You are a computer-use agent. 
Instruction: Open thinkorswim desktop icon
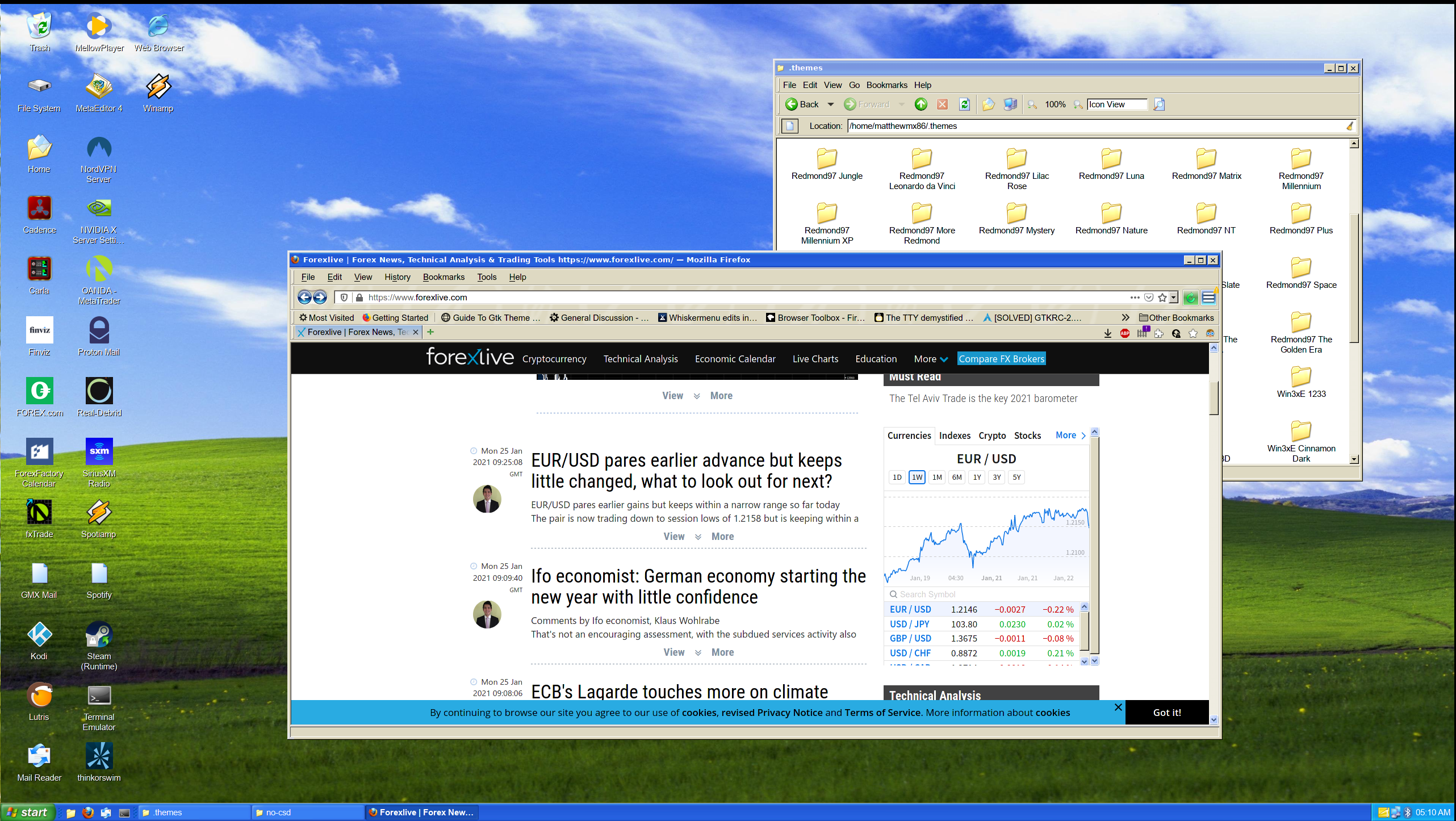99,762
